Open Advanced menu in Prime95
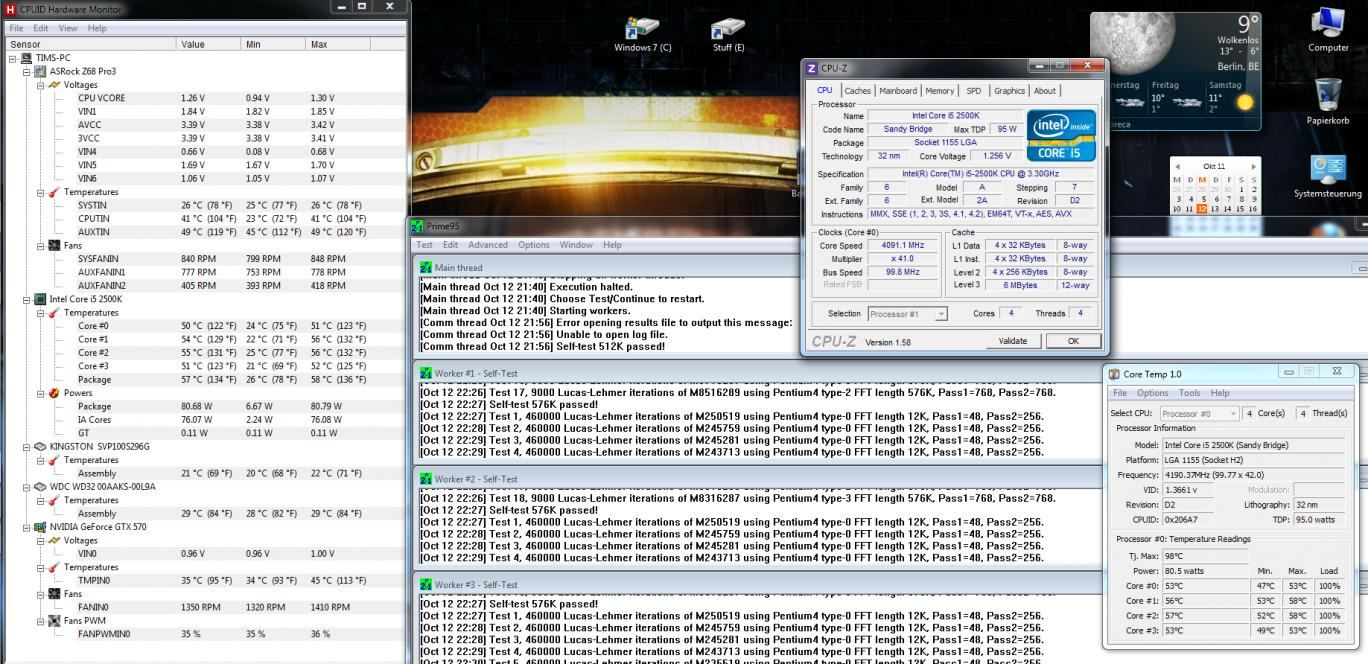 tap(488, 245)
